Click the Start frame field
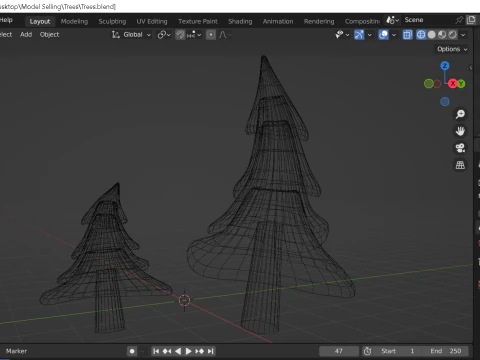480x360 pixels. (397, 351)
